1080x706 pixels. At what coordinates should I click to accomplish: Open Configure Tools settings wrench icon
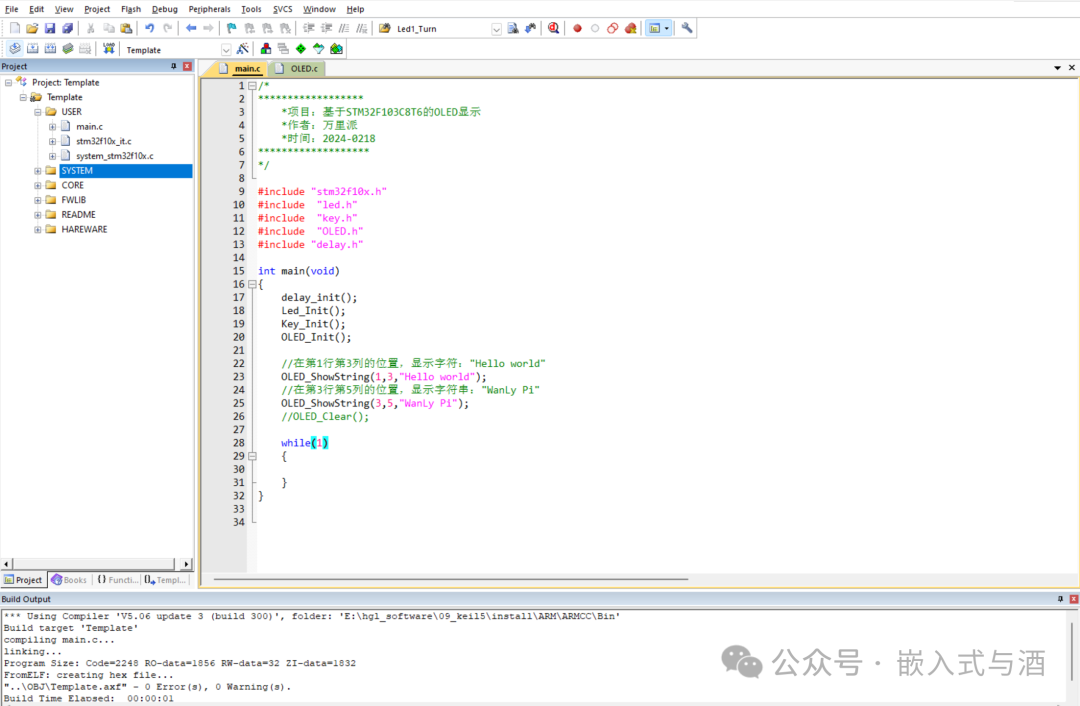pyautogui.click(x=686, y=28)
